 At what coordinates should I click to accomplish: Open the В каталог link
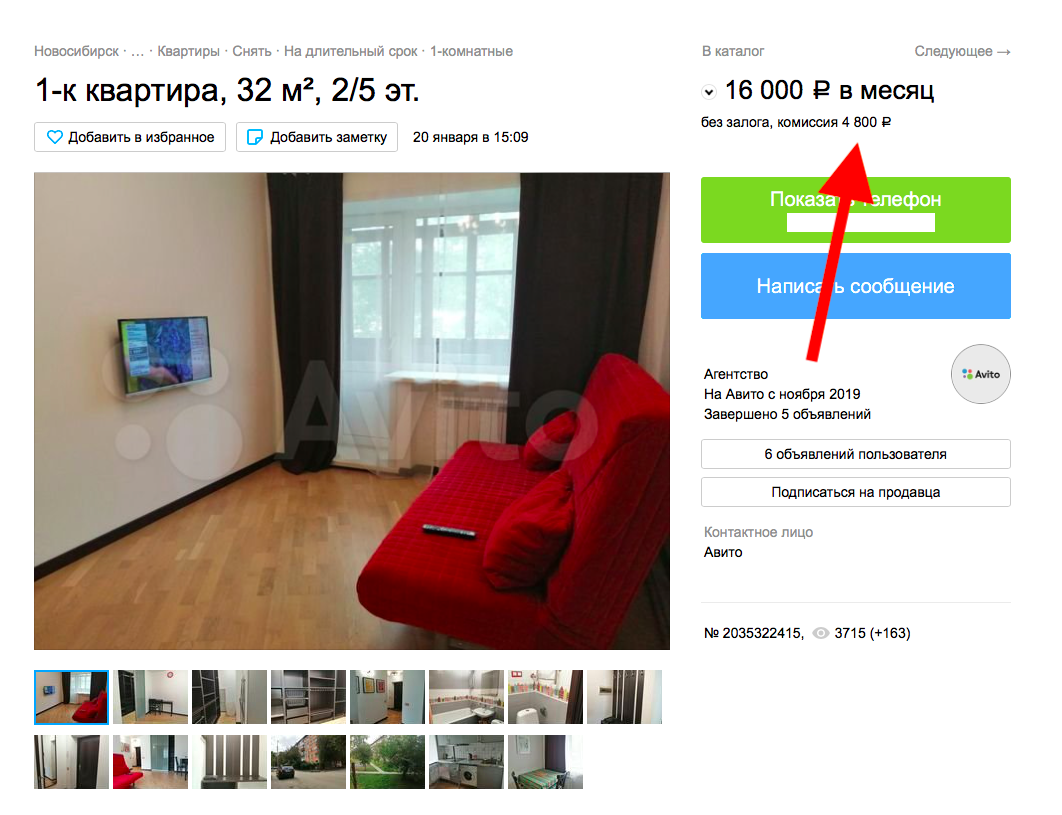(x=733, y=51)
